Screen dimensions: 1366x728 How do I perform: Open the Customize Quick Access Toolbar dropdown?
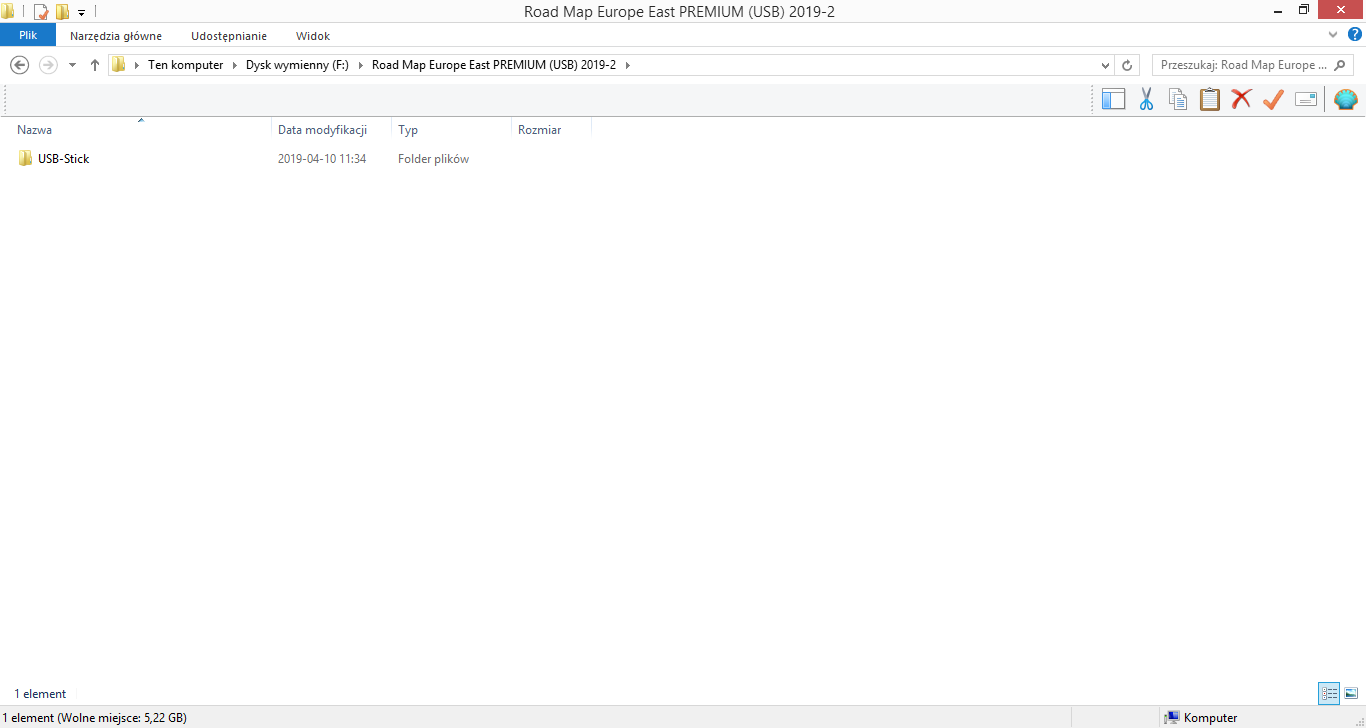[x=81, y=13]
